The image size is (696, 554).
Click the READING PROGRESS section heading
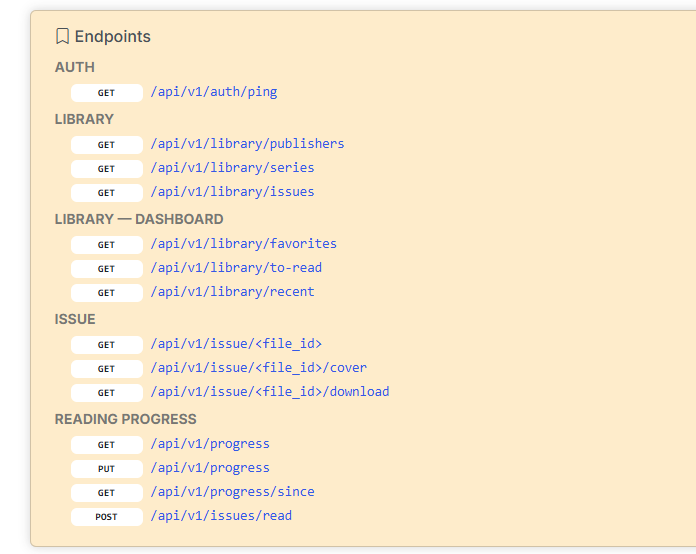126,419
